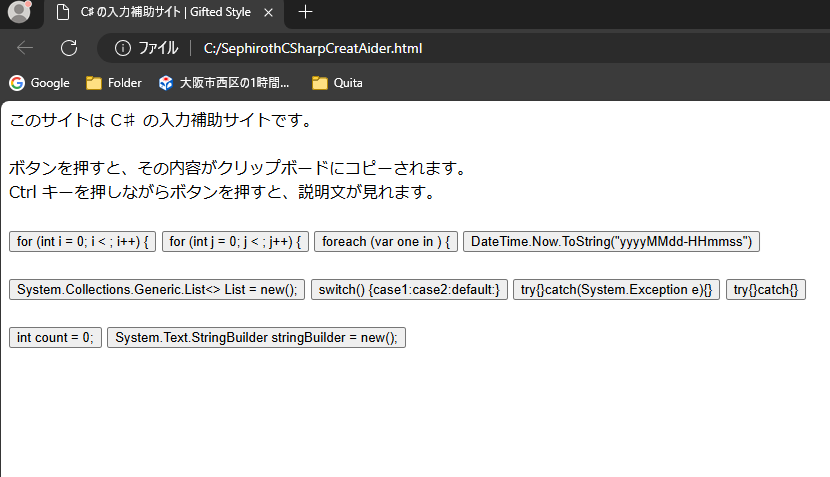Reload the page
The height and width of the screenshot is (477, 830).
(69, 48)
